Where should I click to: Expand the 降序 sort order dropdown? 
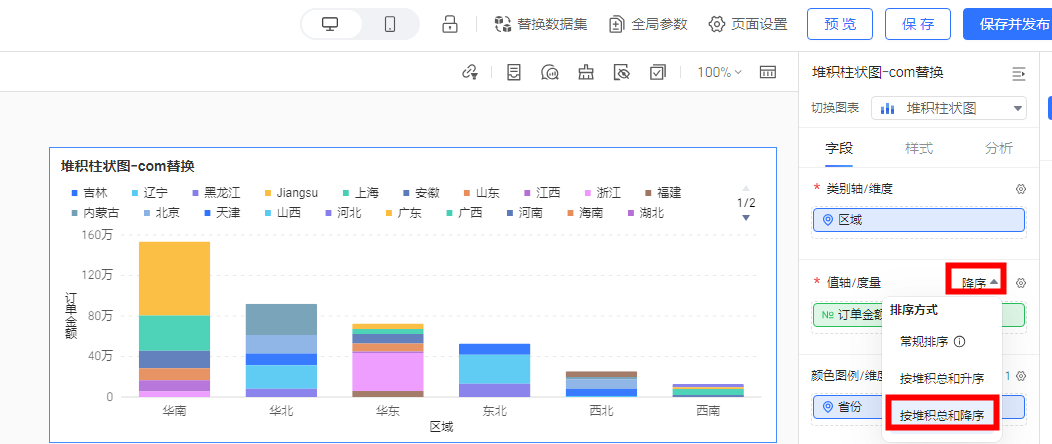979,283
